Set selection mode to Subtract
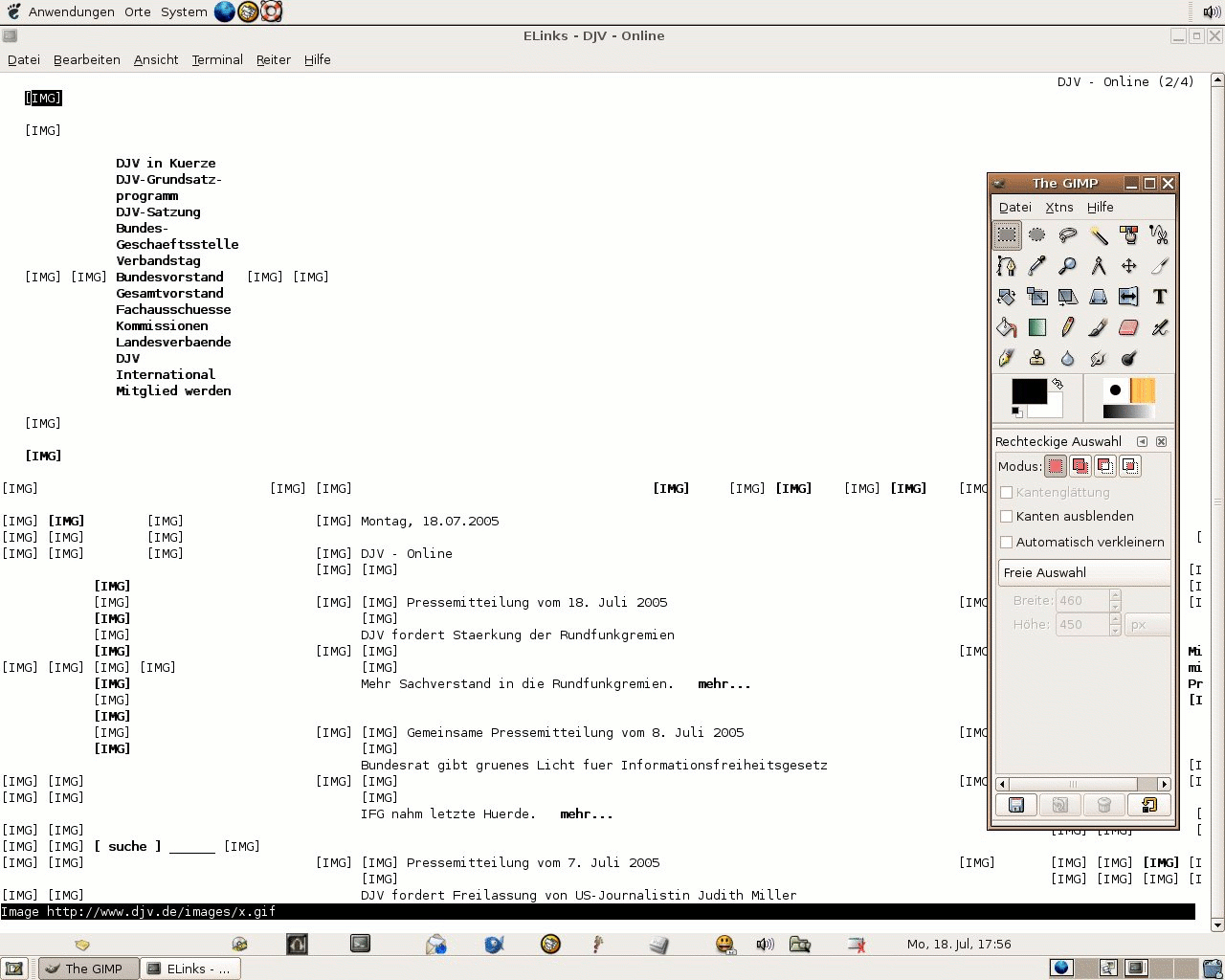The height and width of the screenshot is (980, 1225). pyautogui.click(x=1105, y=466)
